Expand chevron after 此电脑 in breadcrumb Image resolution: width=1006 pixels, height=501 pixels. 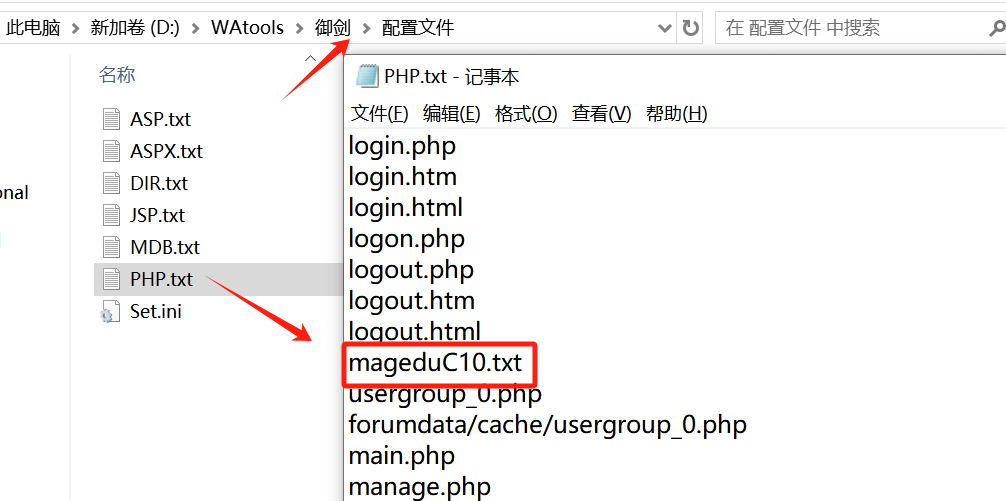[76, 28]
